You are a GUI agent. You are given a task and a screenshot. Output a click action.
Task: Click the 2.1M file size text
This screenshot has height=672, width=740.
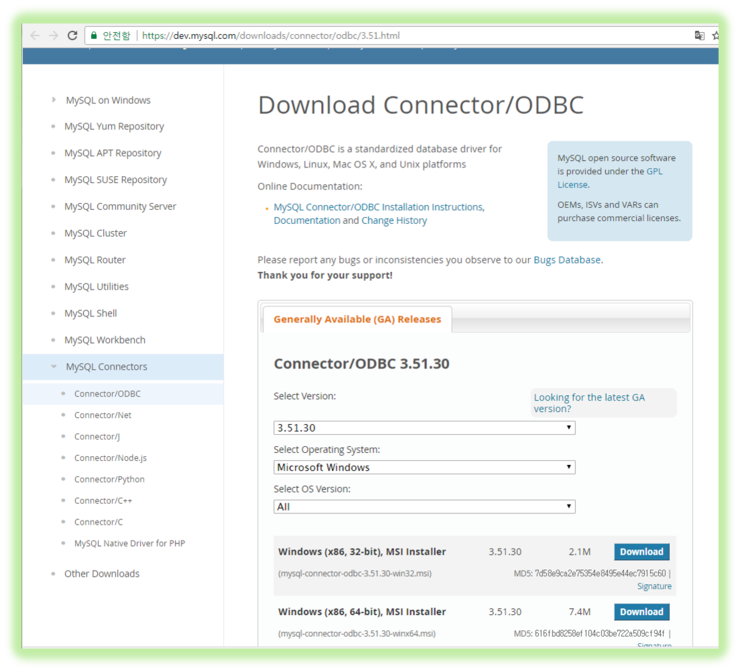tap(580, 552)
